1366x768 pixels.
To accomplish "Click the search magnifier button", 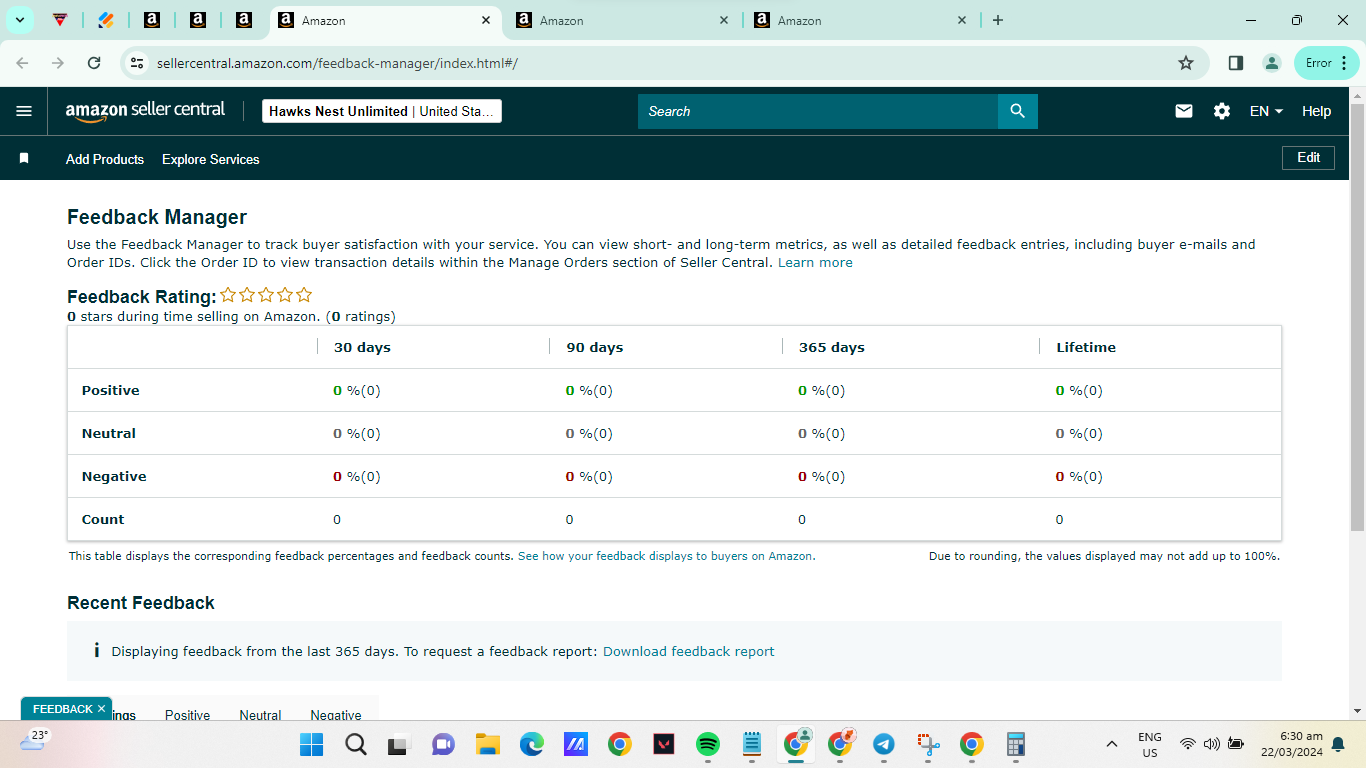I will [1018, 111].
